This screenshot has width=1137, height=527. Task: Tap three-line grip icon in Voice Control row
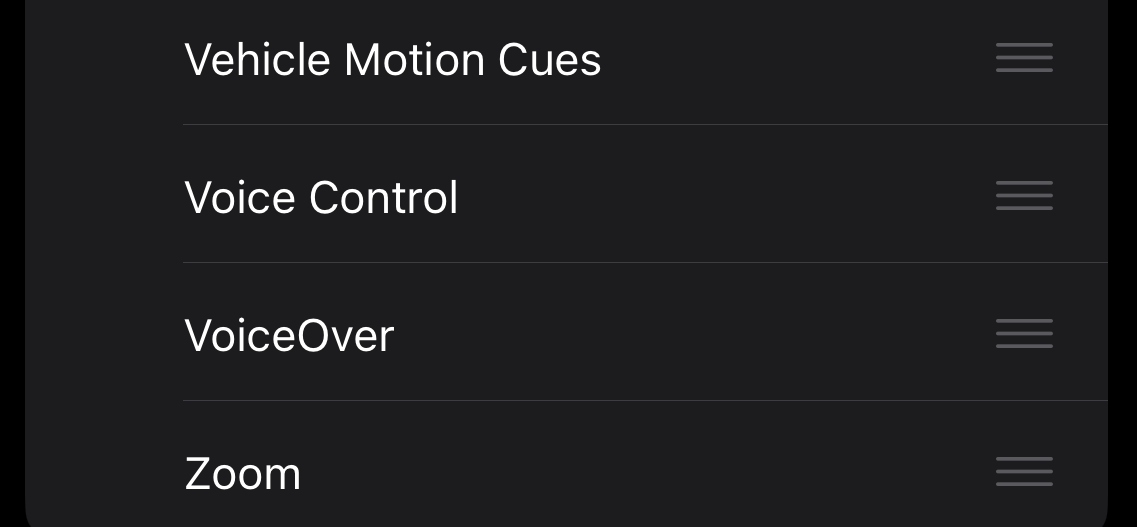click(1024, 196)
